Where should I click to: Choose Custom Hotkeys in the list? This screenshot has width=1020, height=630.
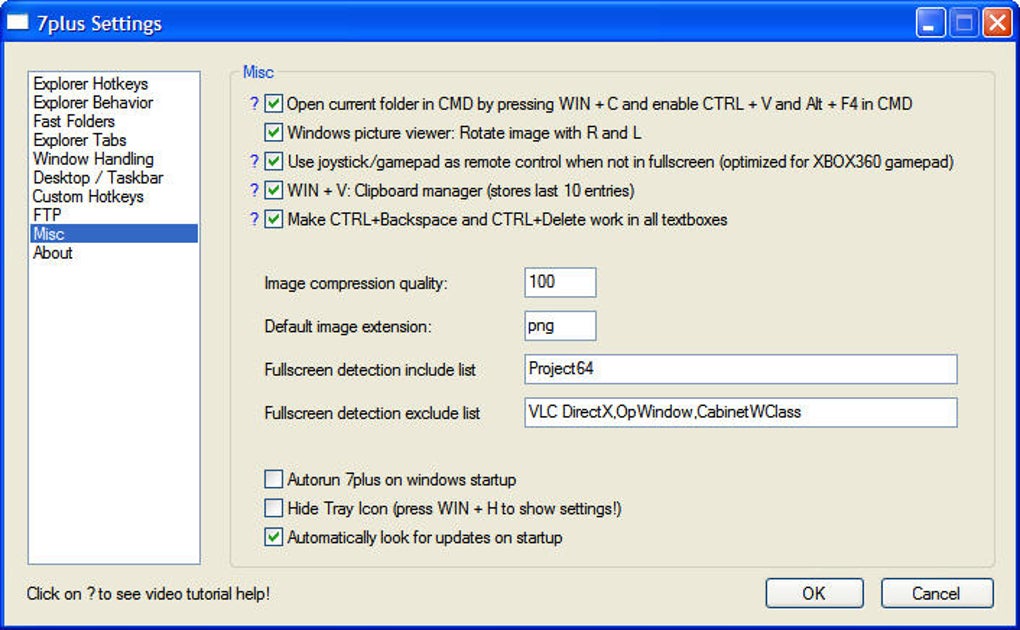tap(114, 197)
